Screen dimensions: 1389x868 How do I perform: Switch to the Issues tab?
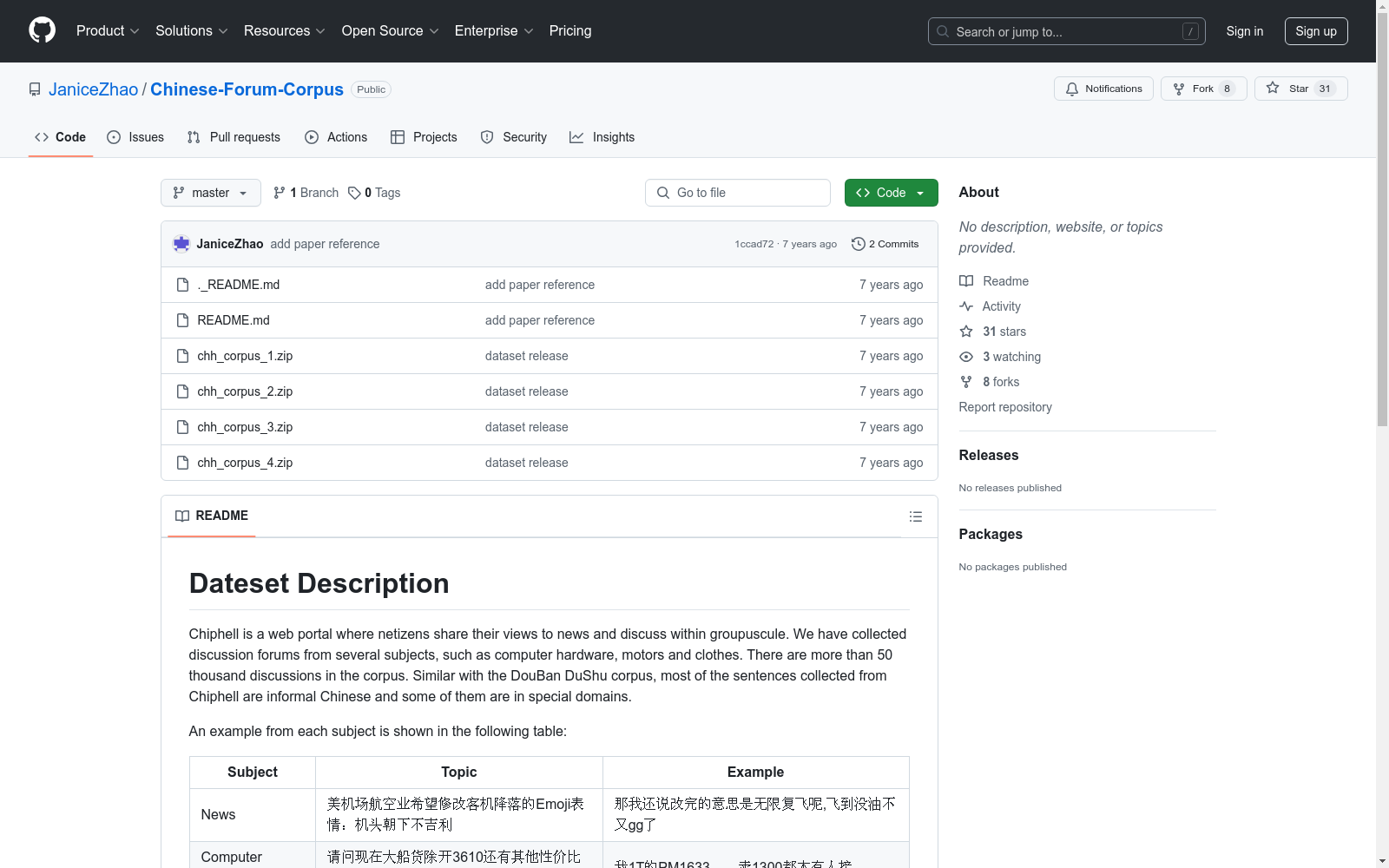(x=135, y=137)
